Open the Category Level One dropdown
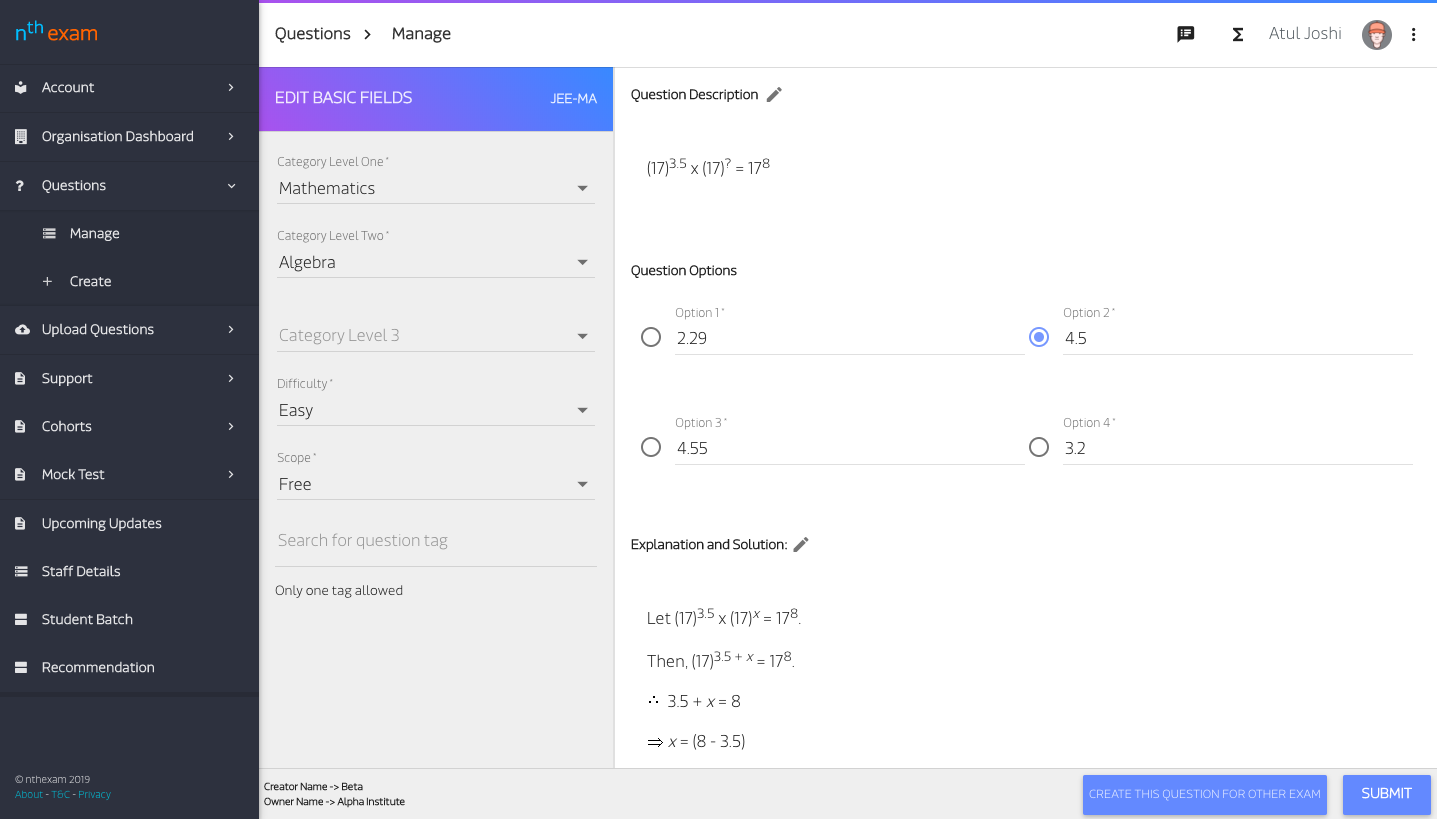The image size is (1437, 819). (435, 188)
